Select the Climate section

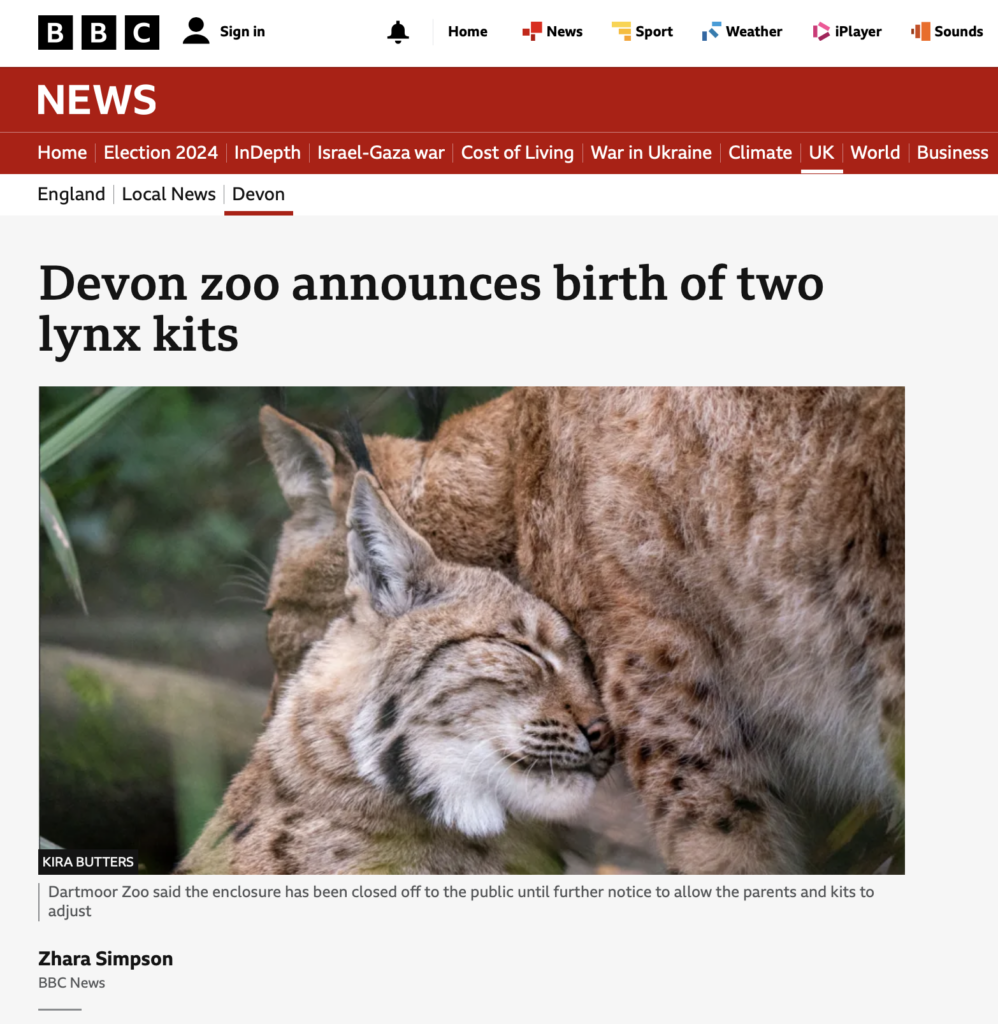[760, 153]
